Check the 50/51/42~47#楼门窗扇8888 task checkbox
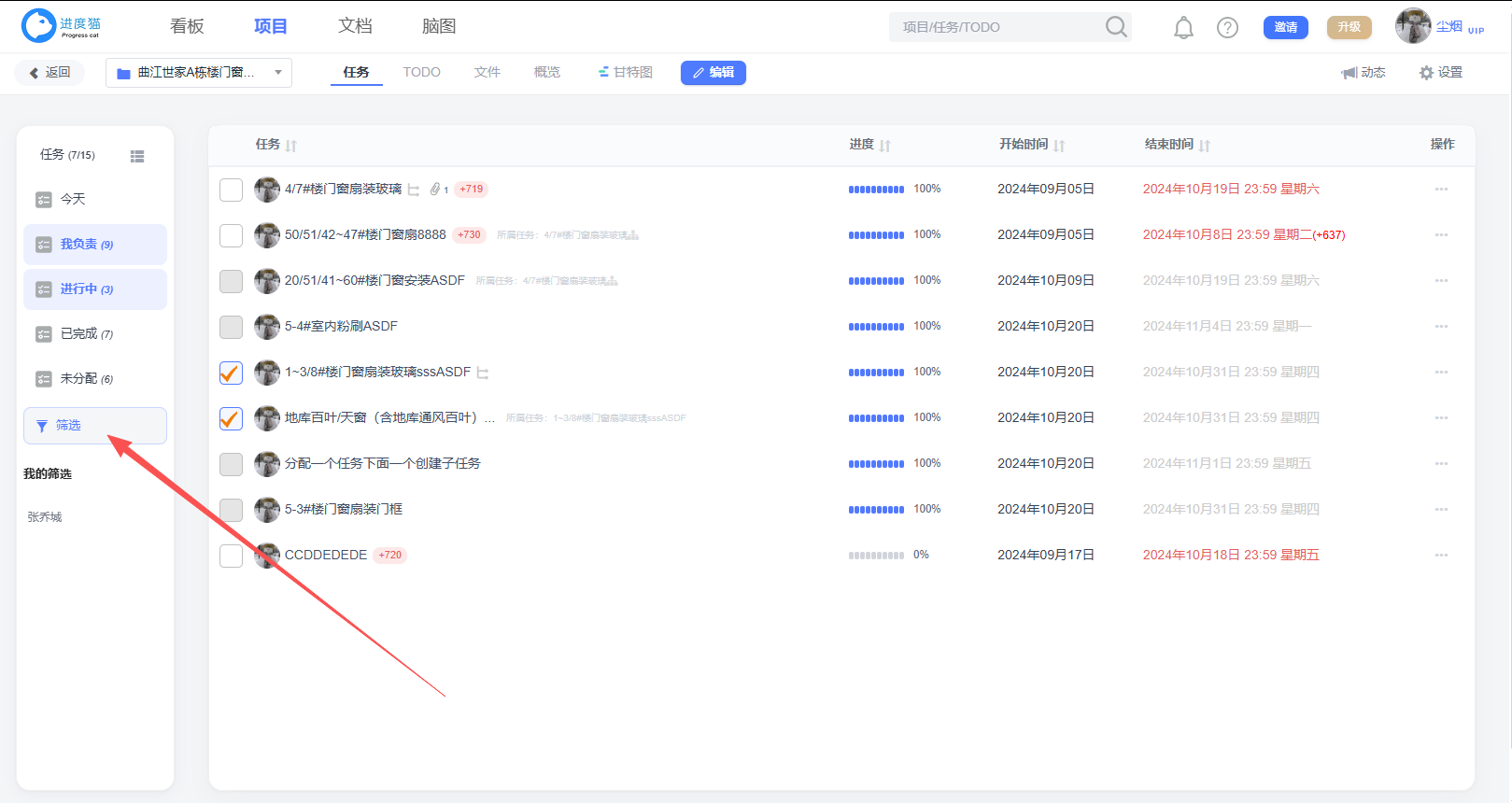The image size is (1512, 803). (231, 235)
